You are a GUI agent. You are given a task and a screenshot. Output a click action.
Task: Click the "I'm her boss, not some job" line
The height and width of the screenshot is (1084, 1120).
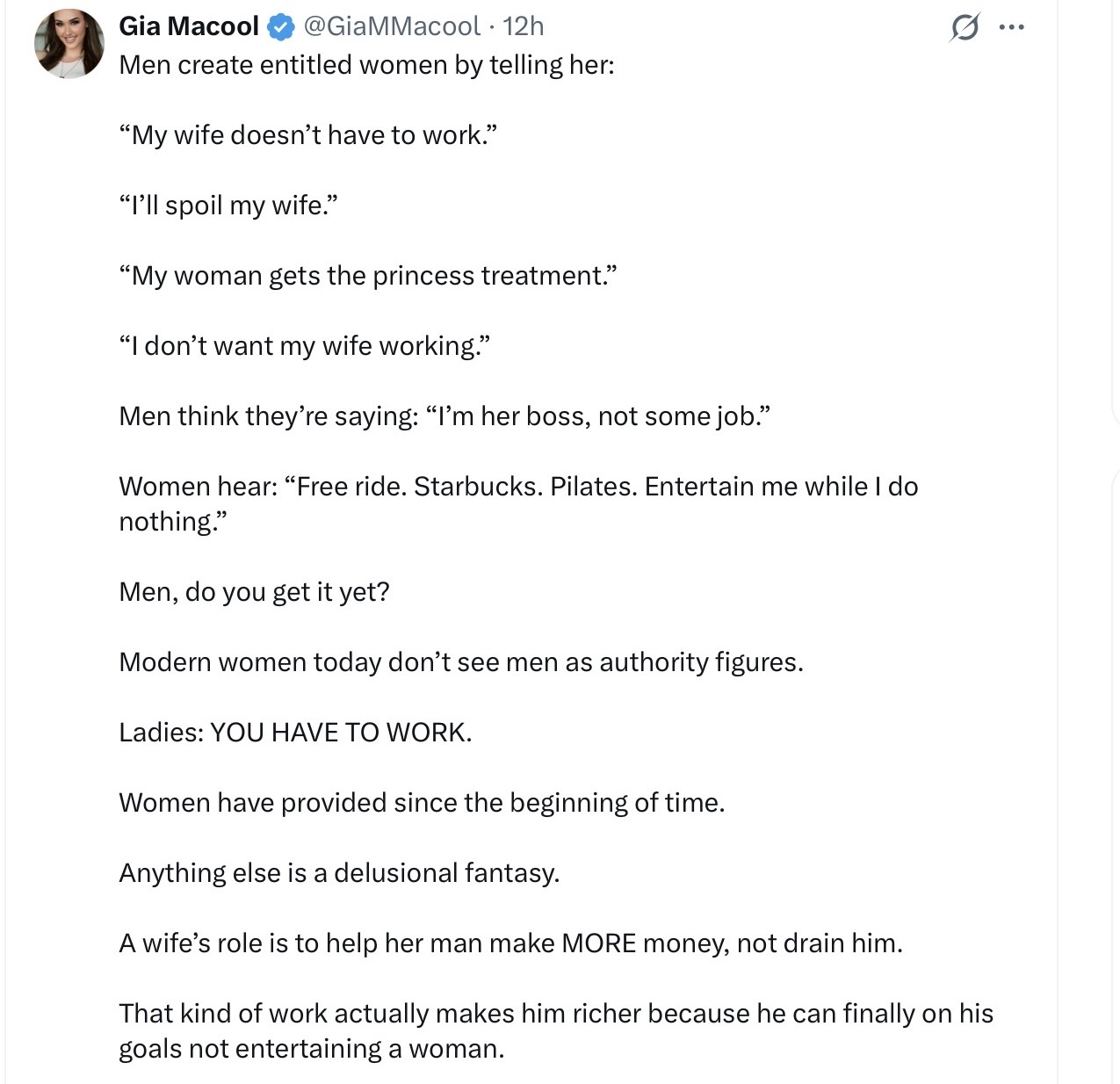(x=444, y=416)
